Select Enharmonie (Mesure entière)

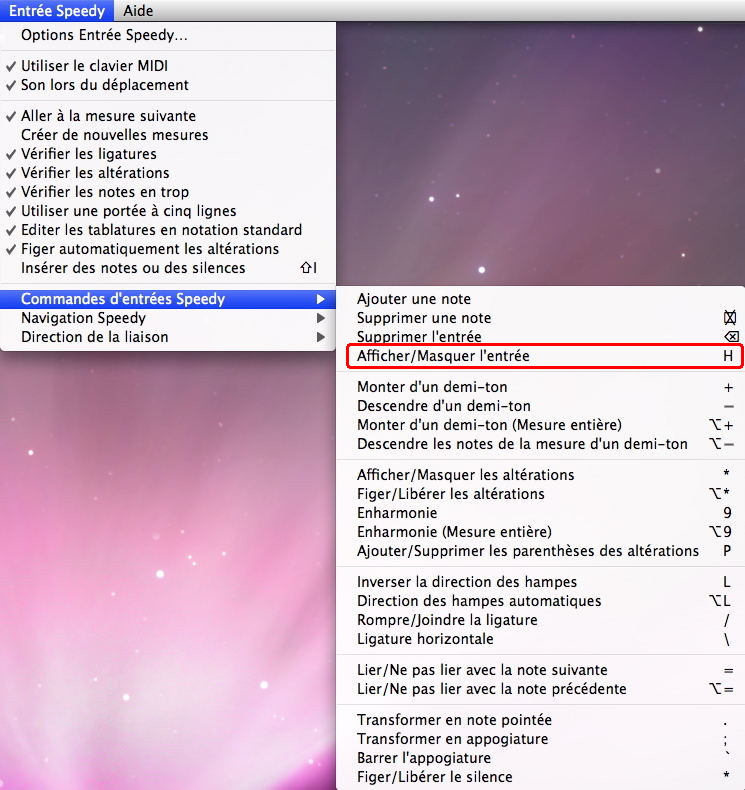(x=454, y=532)
